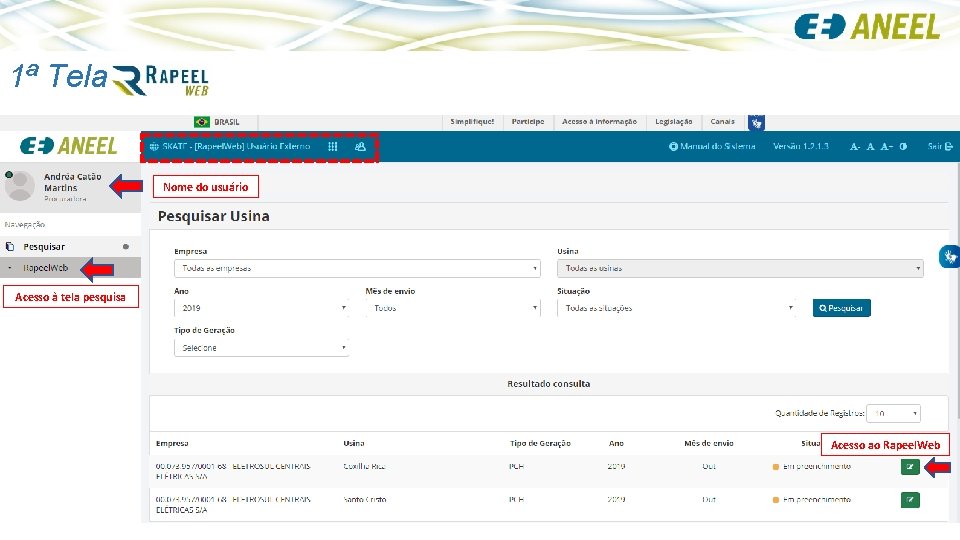Open the Legislação menu item
Image resolution: width=960 pixels, height=540 pixels.
[x=673, y=122]
